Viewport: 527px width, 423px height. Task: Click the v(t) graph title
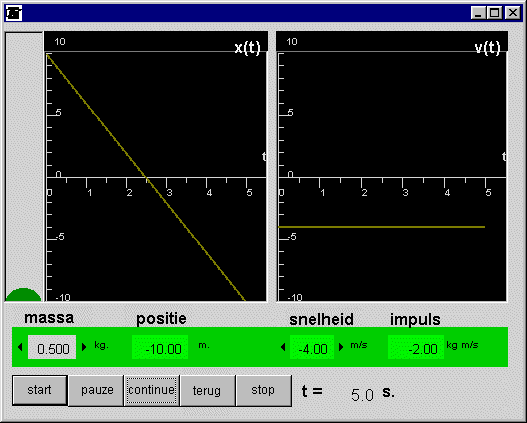[x=487, y=48]
